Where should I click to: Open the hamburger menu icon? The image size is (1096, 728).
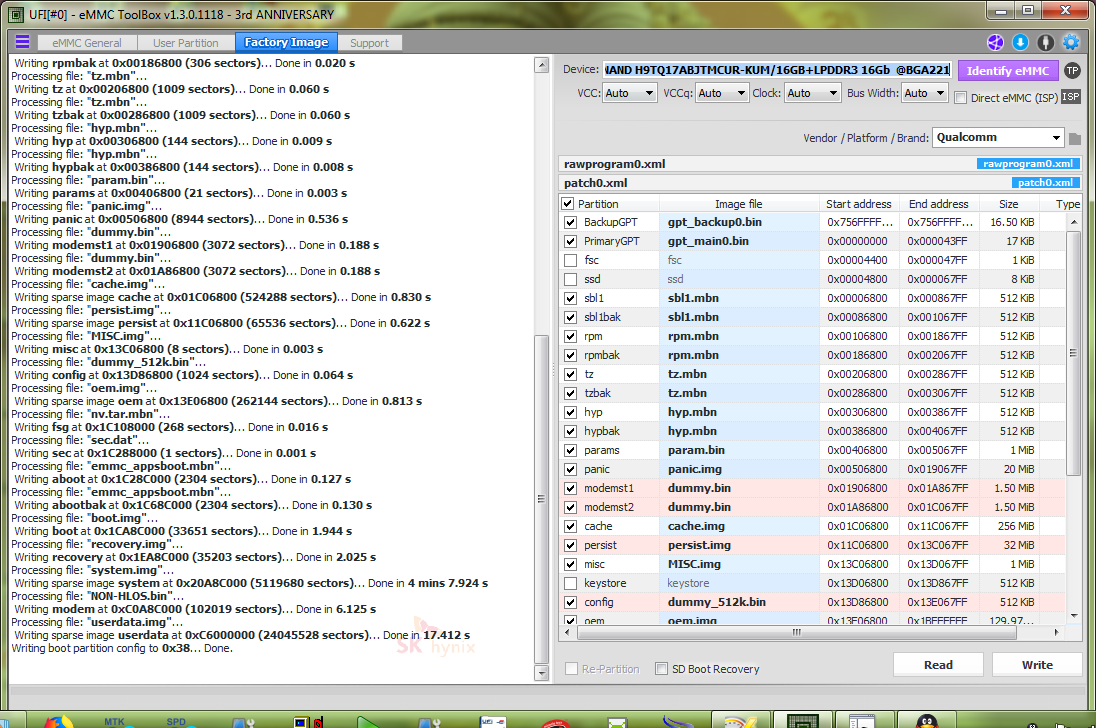(x=22, y=42)
